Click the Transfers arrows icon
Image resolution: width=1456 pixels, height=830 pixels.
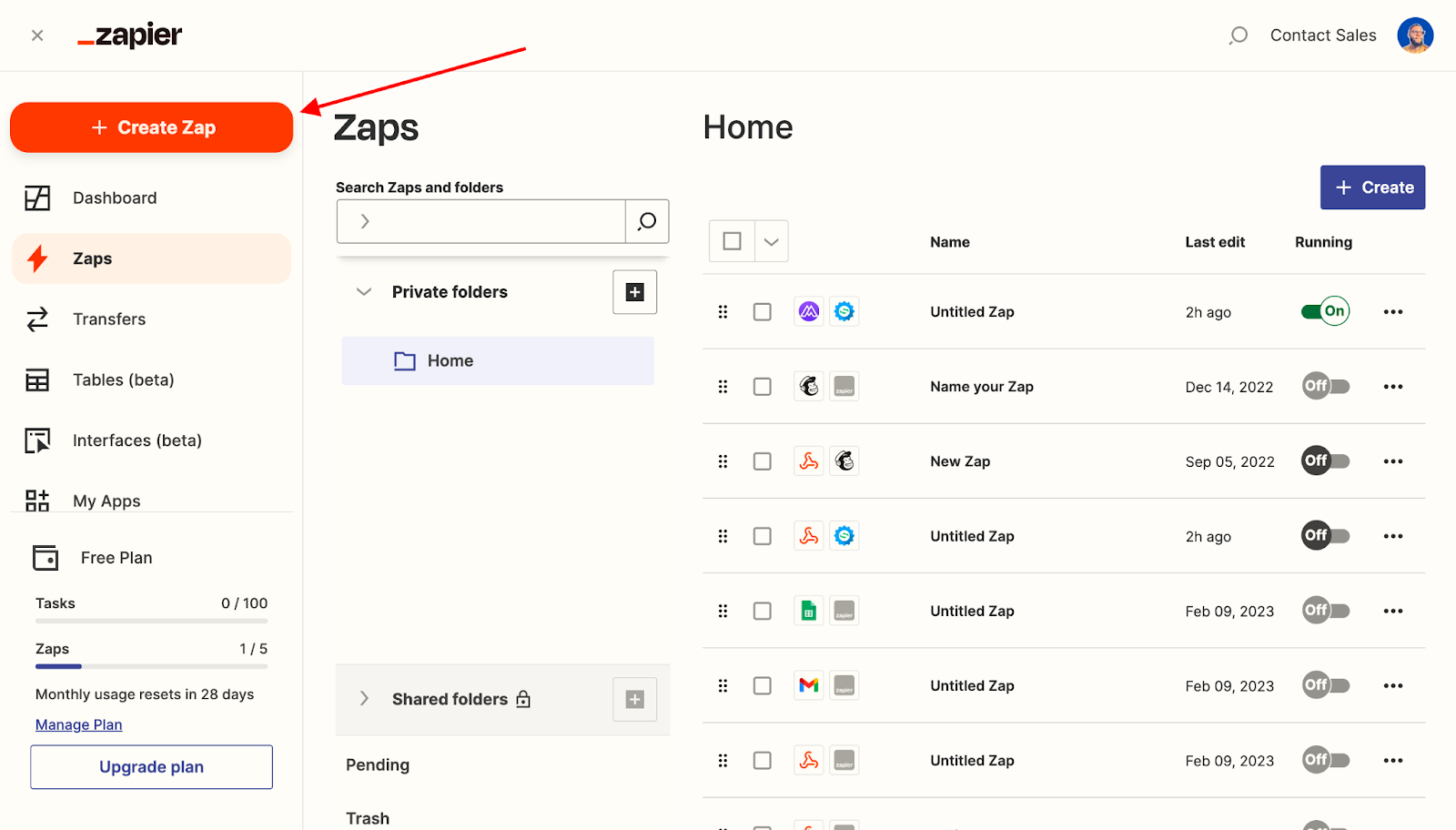tap(37, 319)
